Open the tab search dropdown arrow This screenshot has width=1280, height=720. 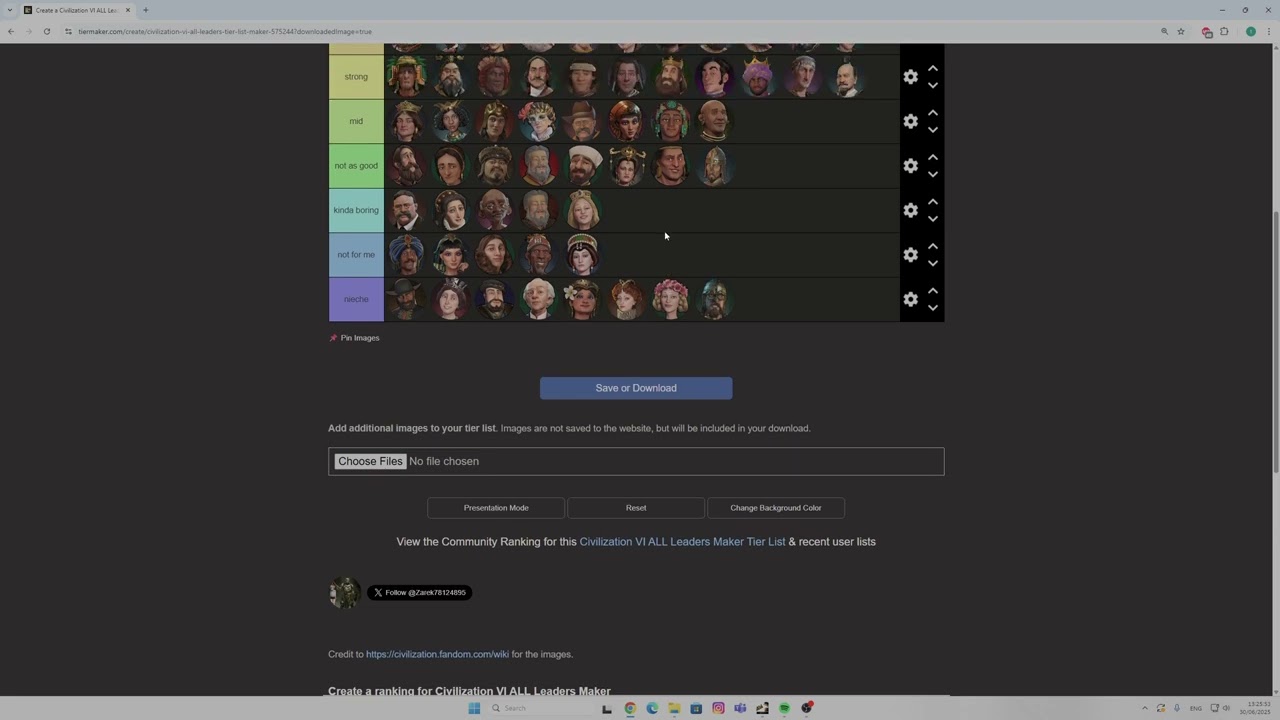coord(10,10)
